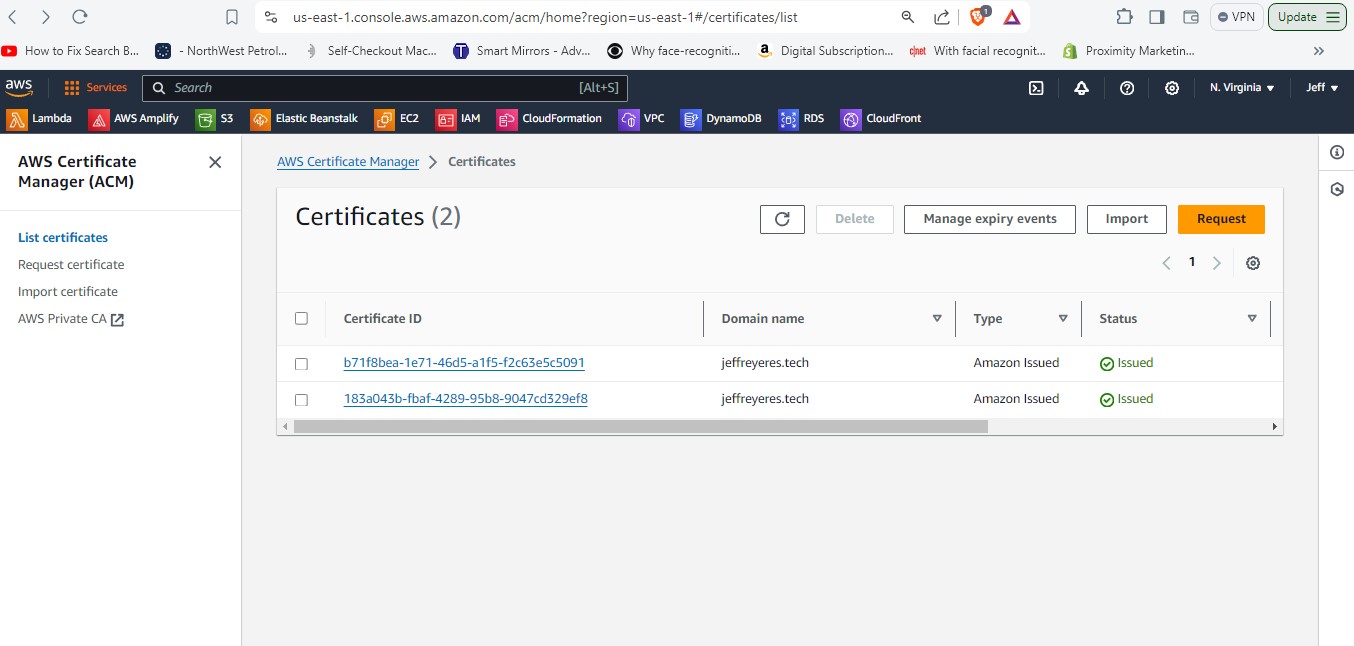Bookmark this page icon
This screenshot has width=1354, height=646.
click(x=232, y=17)
